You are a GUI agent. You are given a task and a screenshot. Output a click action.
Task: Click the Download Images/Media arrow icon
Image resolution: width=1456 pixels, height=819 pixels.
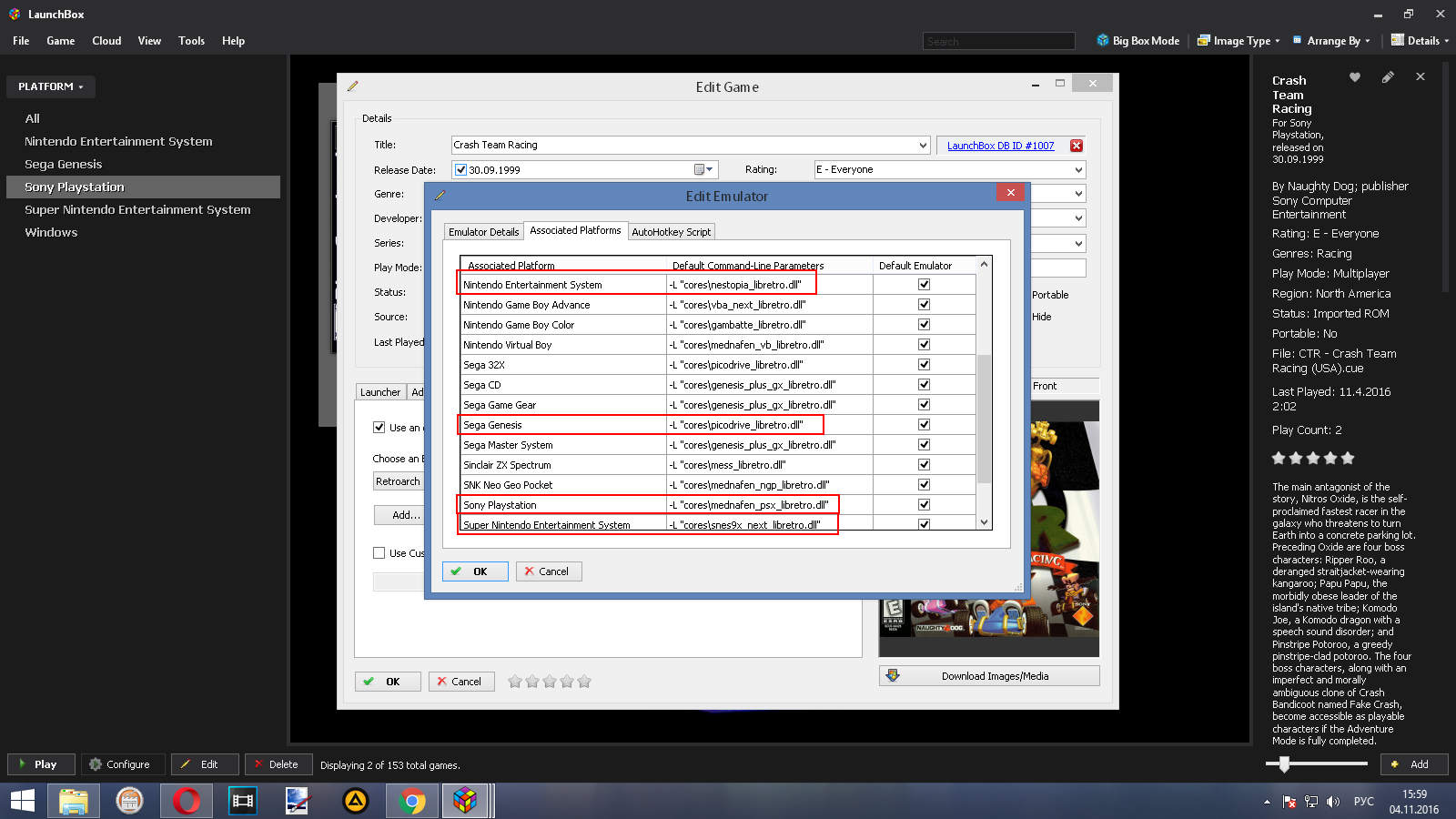893,675
